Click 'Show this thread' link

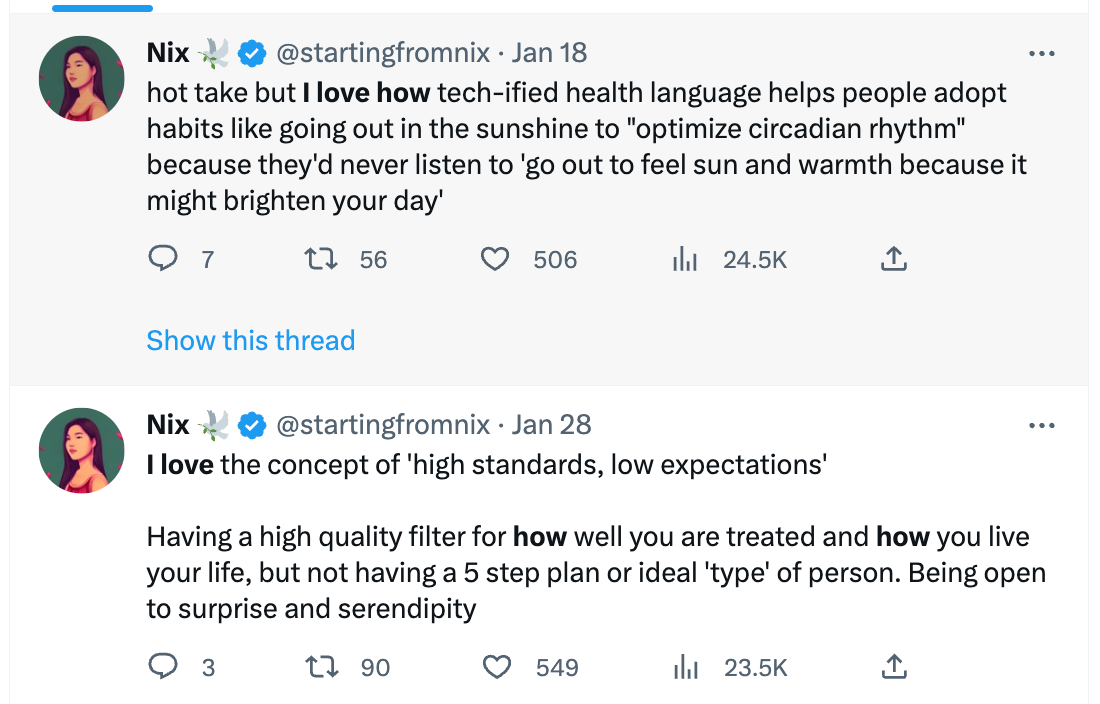click(250, 341)
